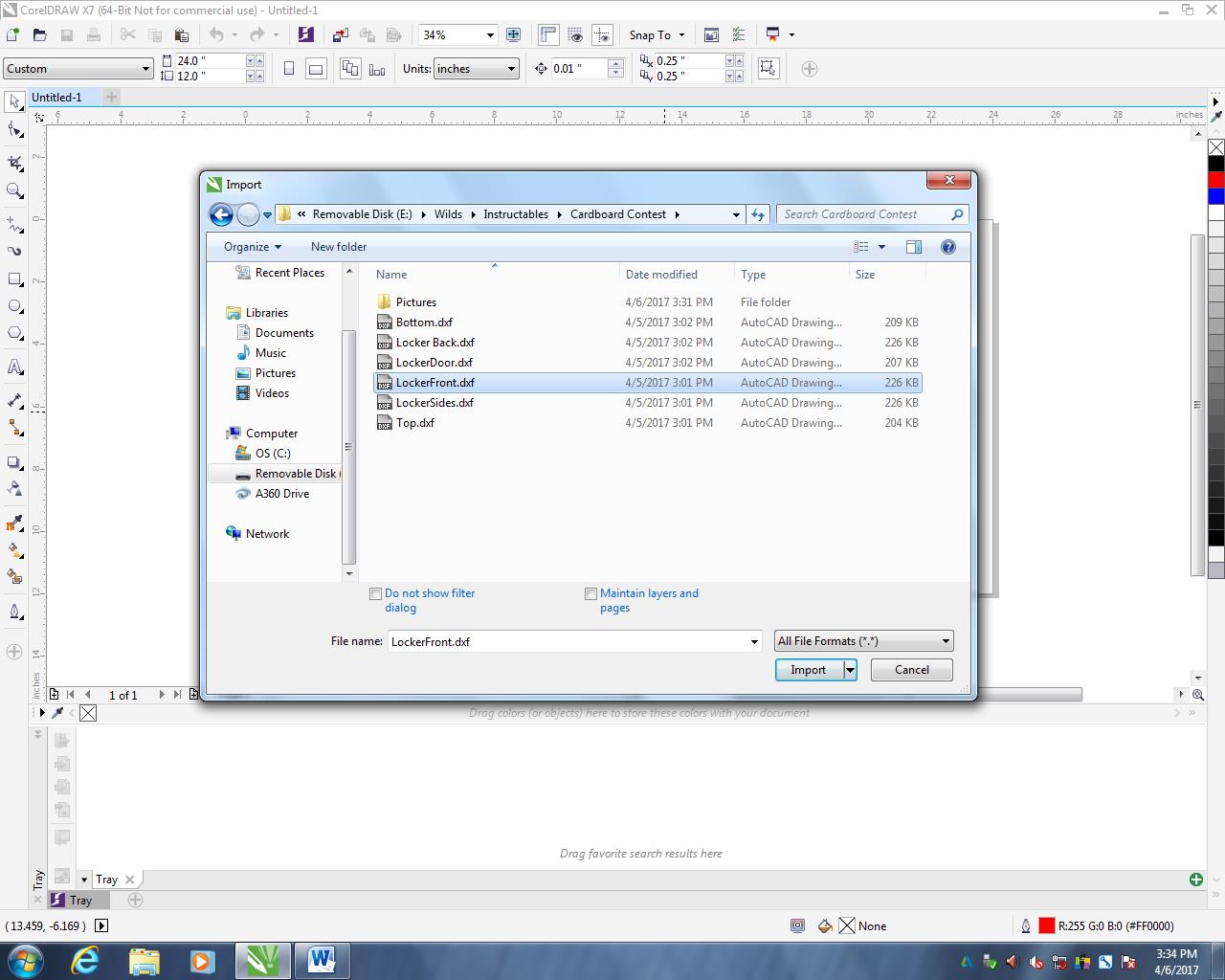The width and height of the screenshot is (1225, 980).
Task: Open the File name history dropdown
Action: click(x=754, y=642)
